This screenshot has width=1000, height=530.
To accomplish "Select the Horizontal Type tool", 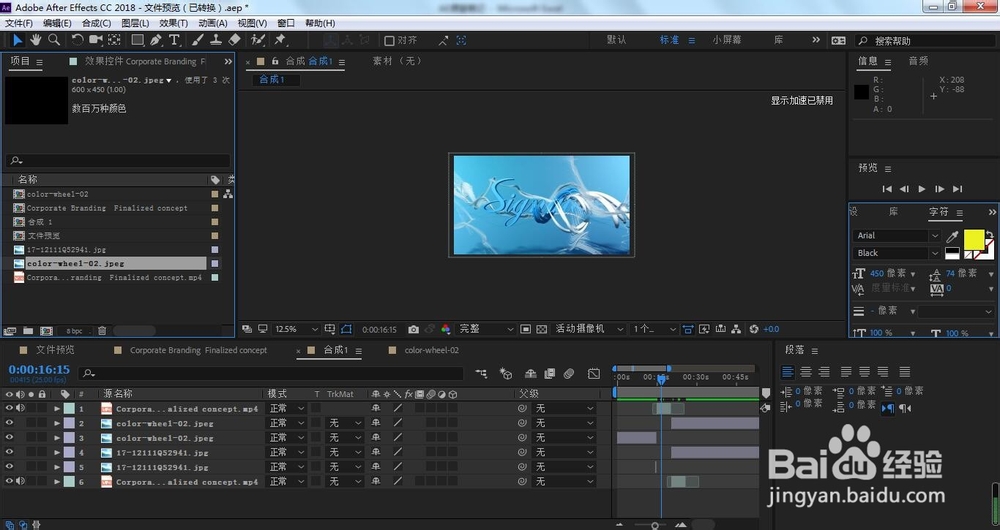I will [x=174, y=40].
